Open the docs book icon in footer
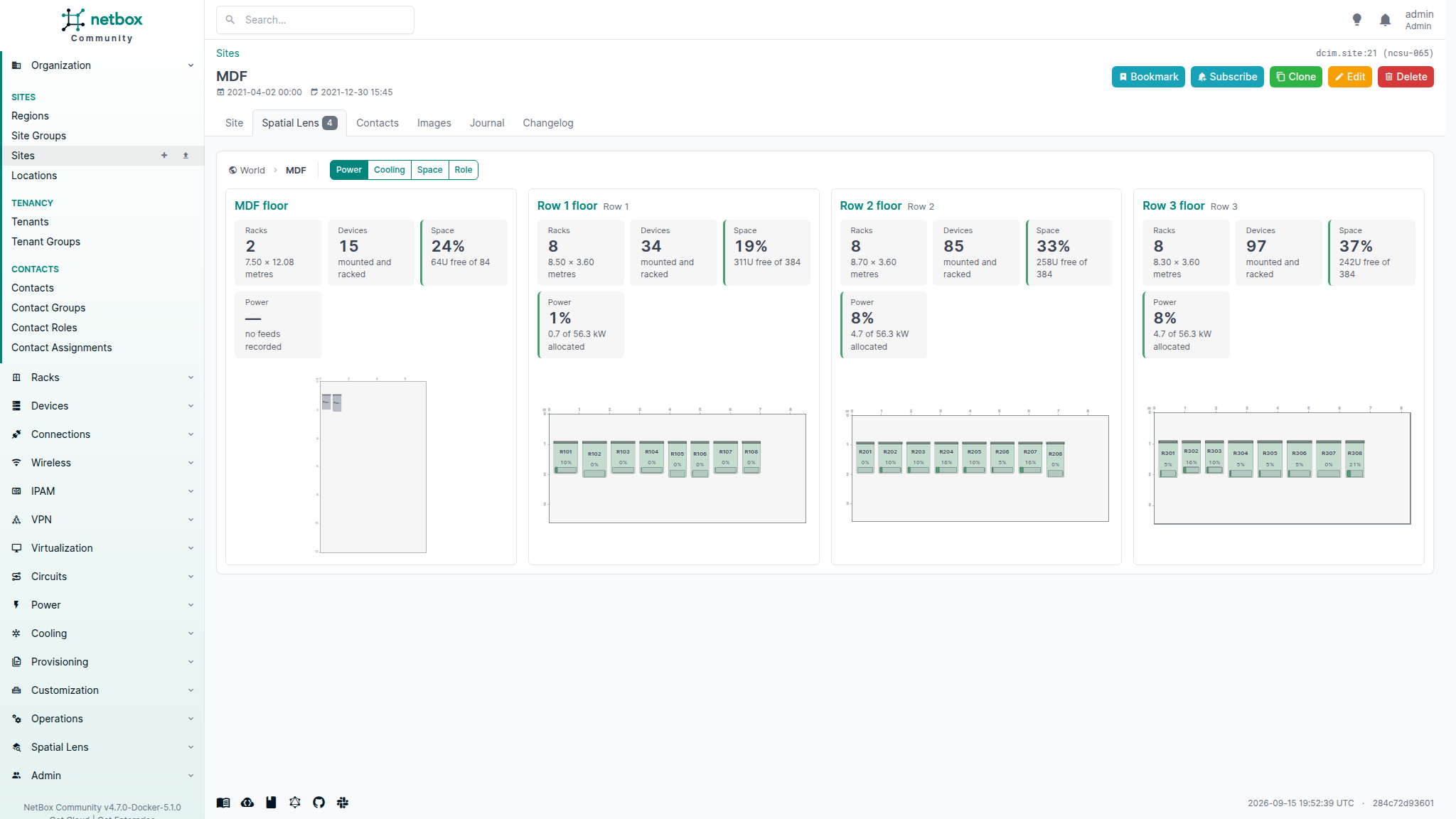 pos(223,803)
